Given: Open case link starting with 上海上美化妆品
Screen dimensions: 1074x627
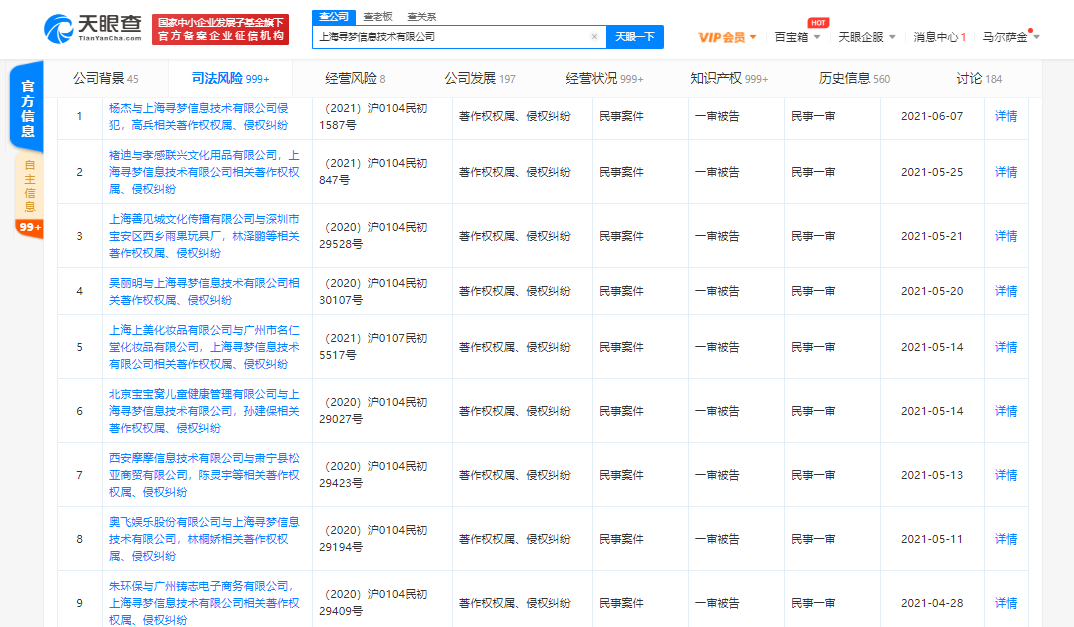Looking at the screenshot, I should (x=204, y=347).
